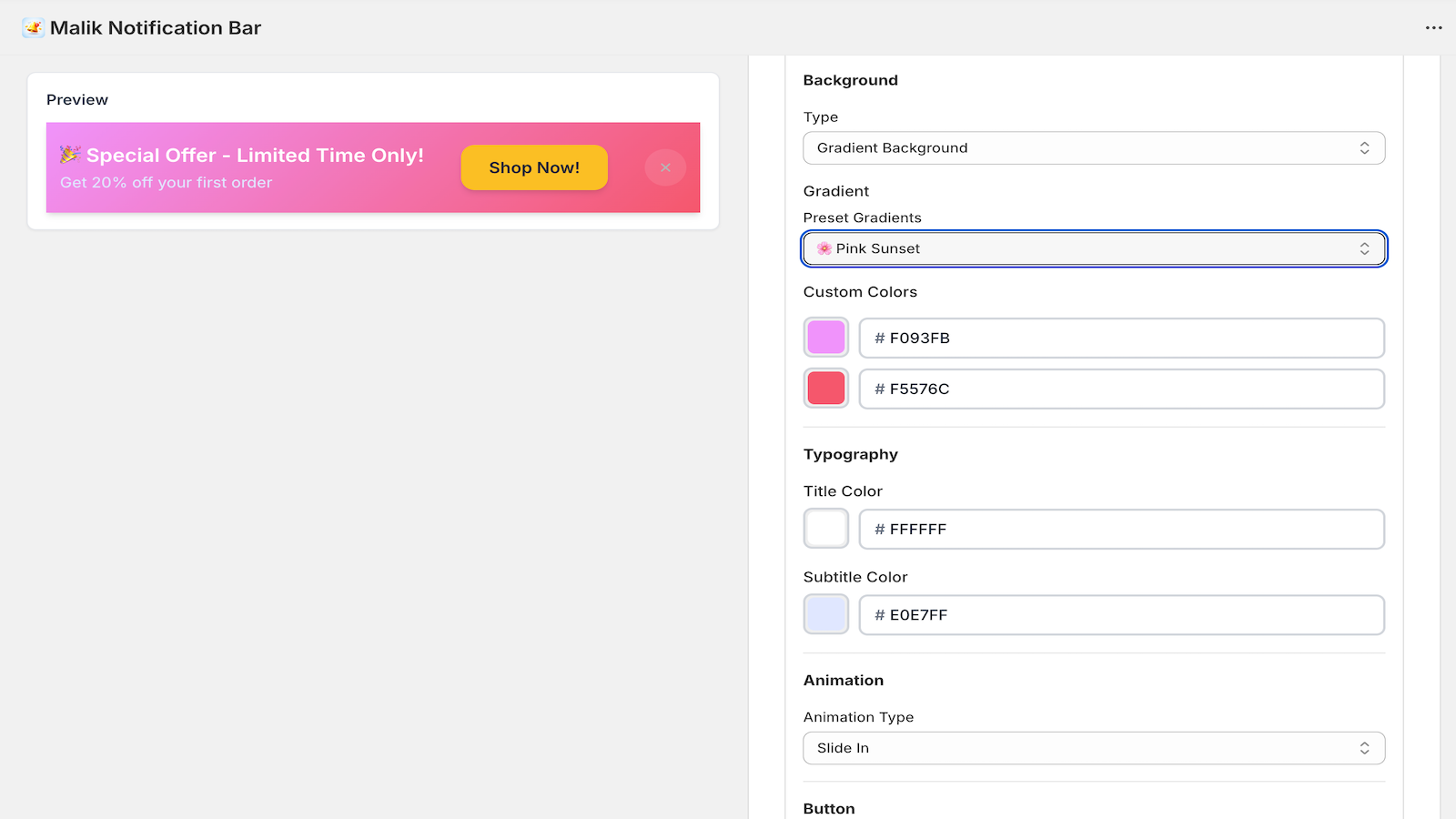This screenshot has height=819, width=1456.
Task: Select the pink custom color swatch
Action: pyautogui.click(x=824, y=337)
